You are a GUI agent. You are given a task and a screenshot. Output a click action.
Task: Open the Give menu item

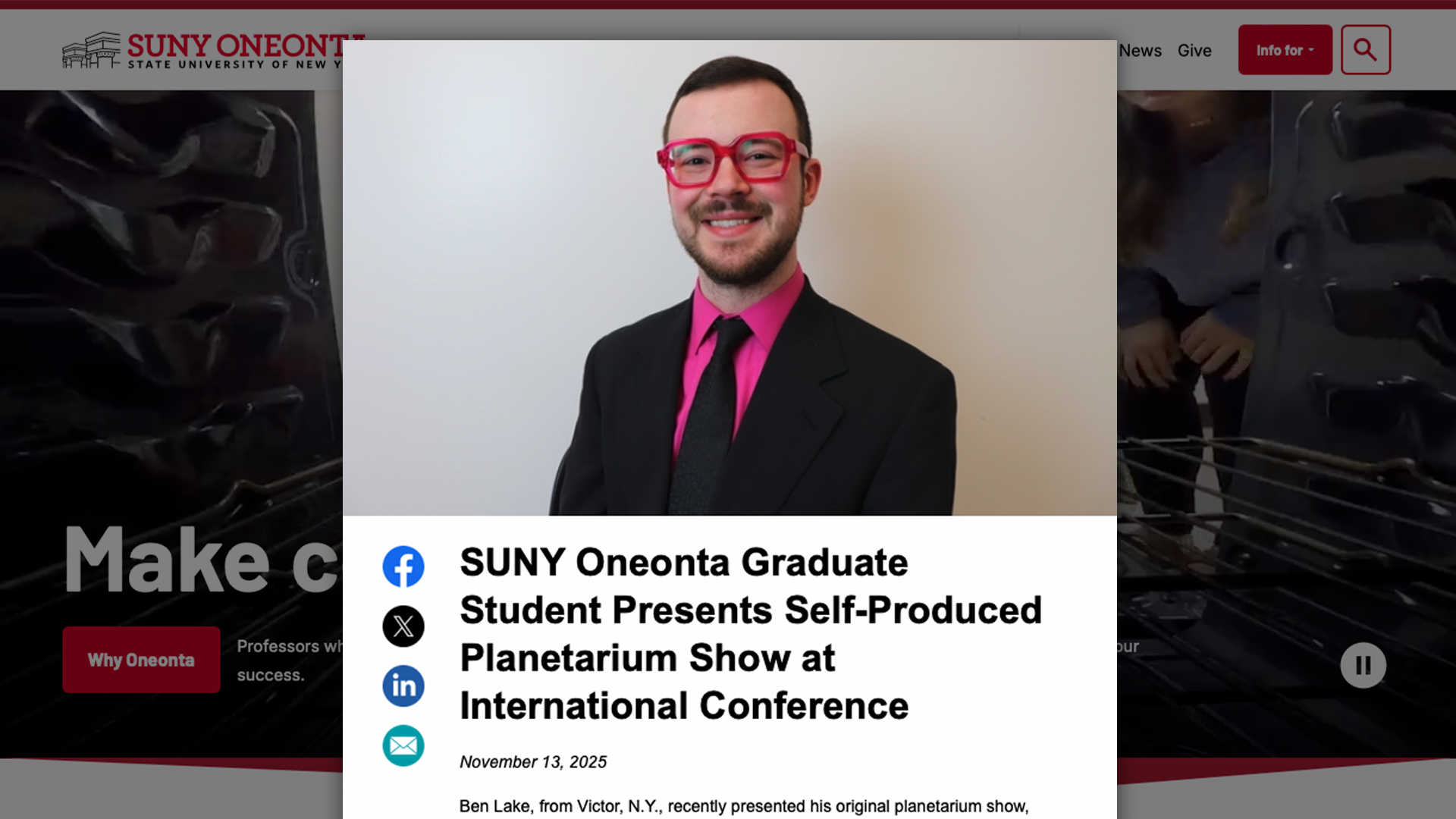(x=1194, y=51)
